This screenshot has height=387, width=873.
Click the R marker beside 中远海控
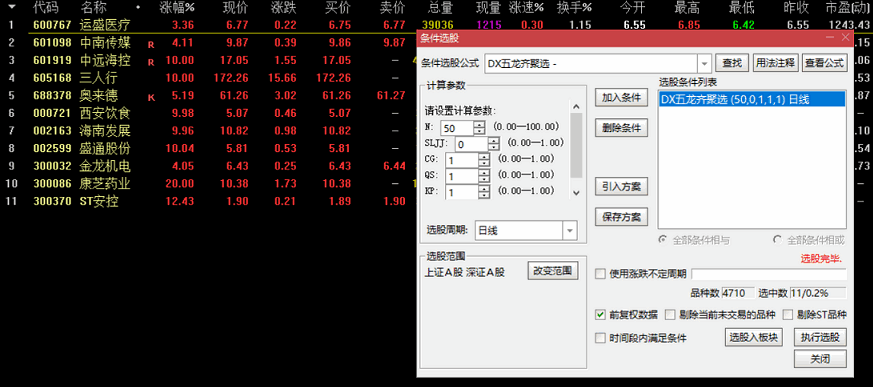tap(151, 62)
